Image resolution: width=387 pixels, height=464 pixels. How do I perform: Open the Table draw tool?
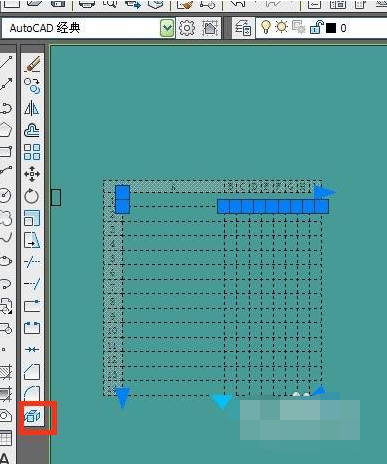[x=6, y=437]
